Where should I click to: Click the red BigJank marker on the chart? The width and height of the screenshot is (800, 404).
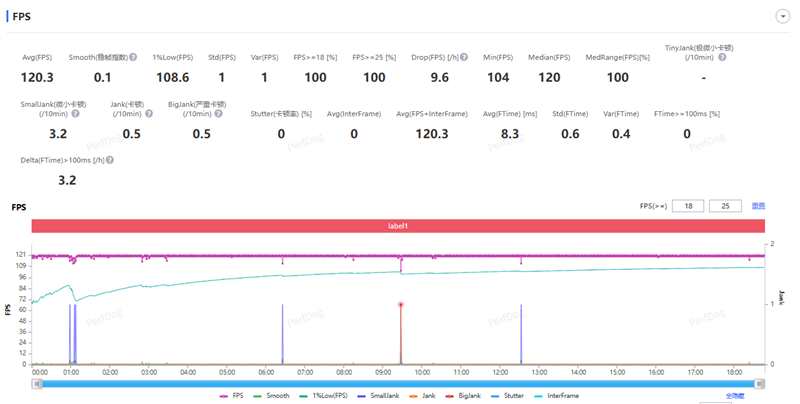point(401,305)
